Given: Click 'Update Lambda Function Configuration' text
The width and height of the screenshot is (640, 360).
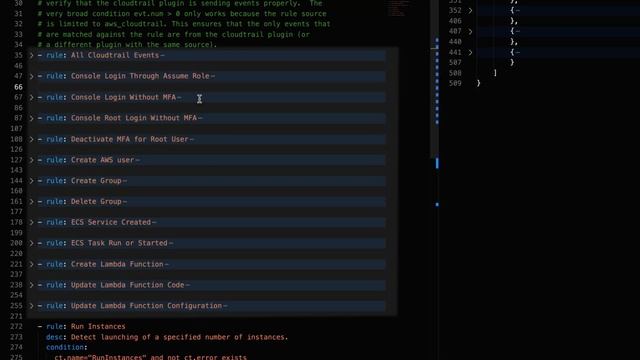Looking at the screenshot, I should [147, 306].
